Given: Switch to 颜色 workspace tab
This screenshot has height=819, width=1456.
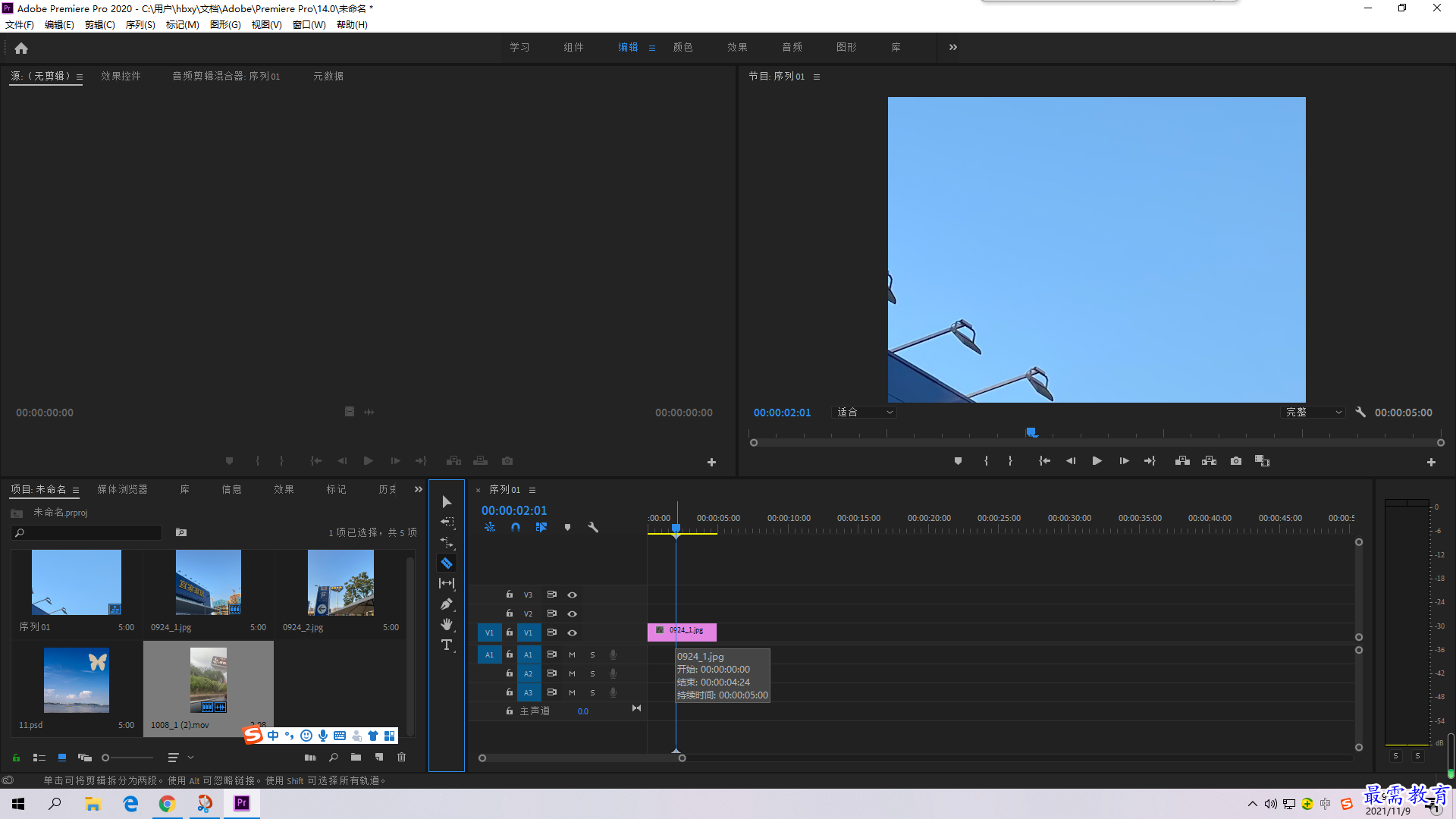Looking at the screenshot, I should point(683,47).
